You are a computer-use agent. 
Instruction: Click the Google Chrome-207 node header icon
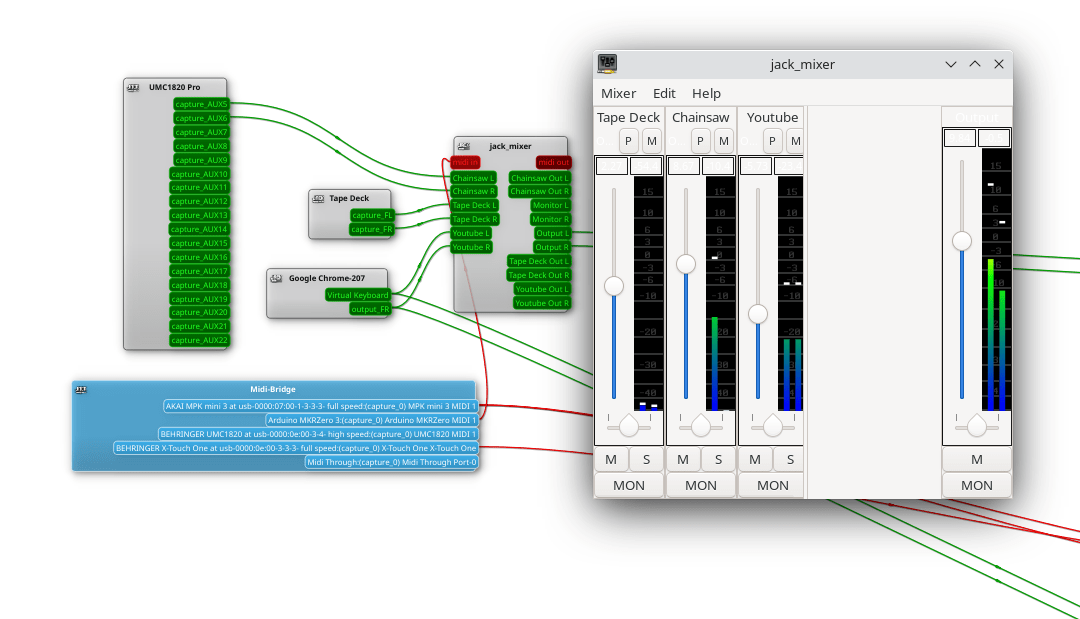[x=274, y=278]
